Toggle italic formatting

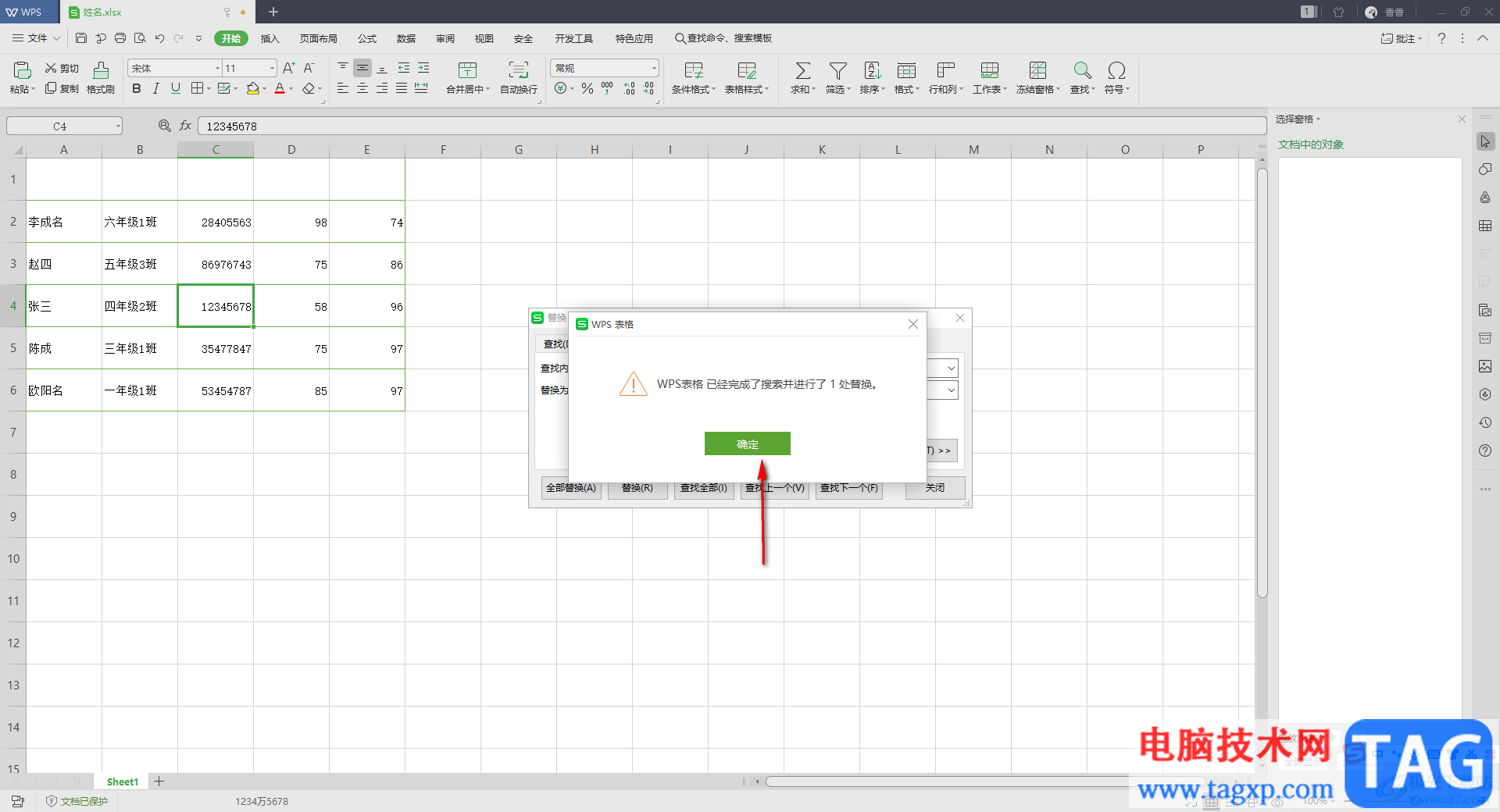click(x=156, y=89)
